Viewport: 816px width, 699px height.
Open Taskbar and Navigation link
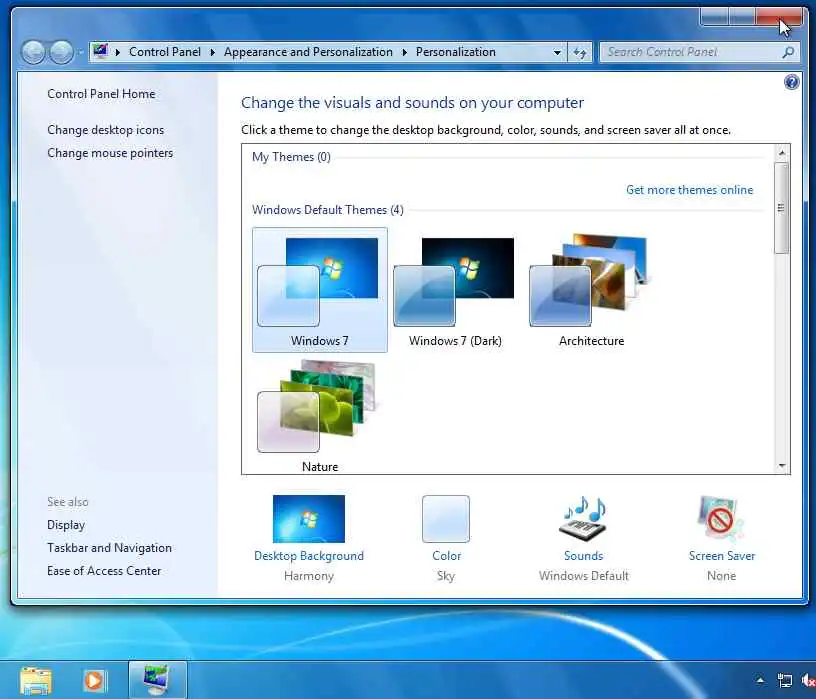(109, 548)
